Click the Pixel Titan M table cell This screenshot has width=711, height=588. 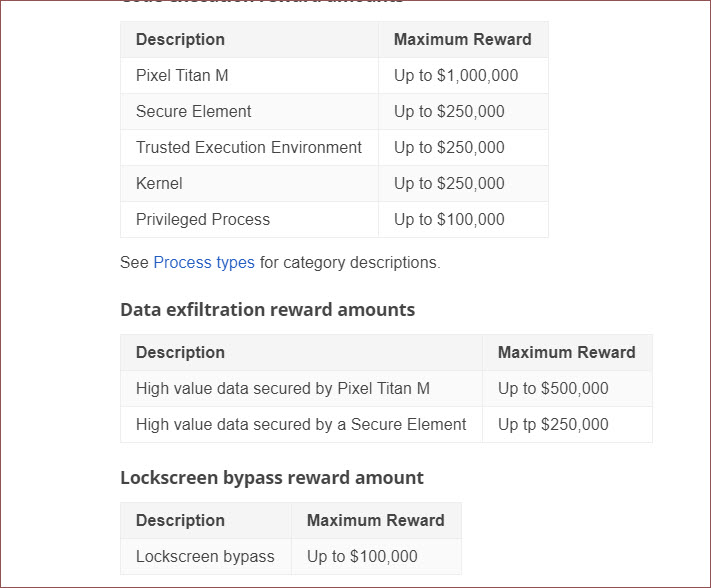[182, 76]
